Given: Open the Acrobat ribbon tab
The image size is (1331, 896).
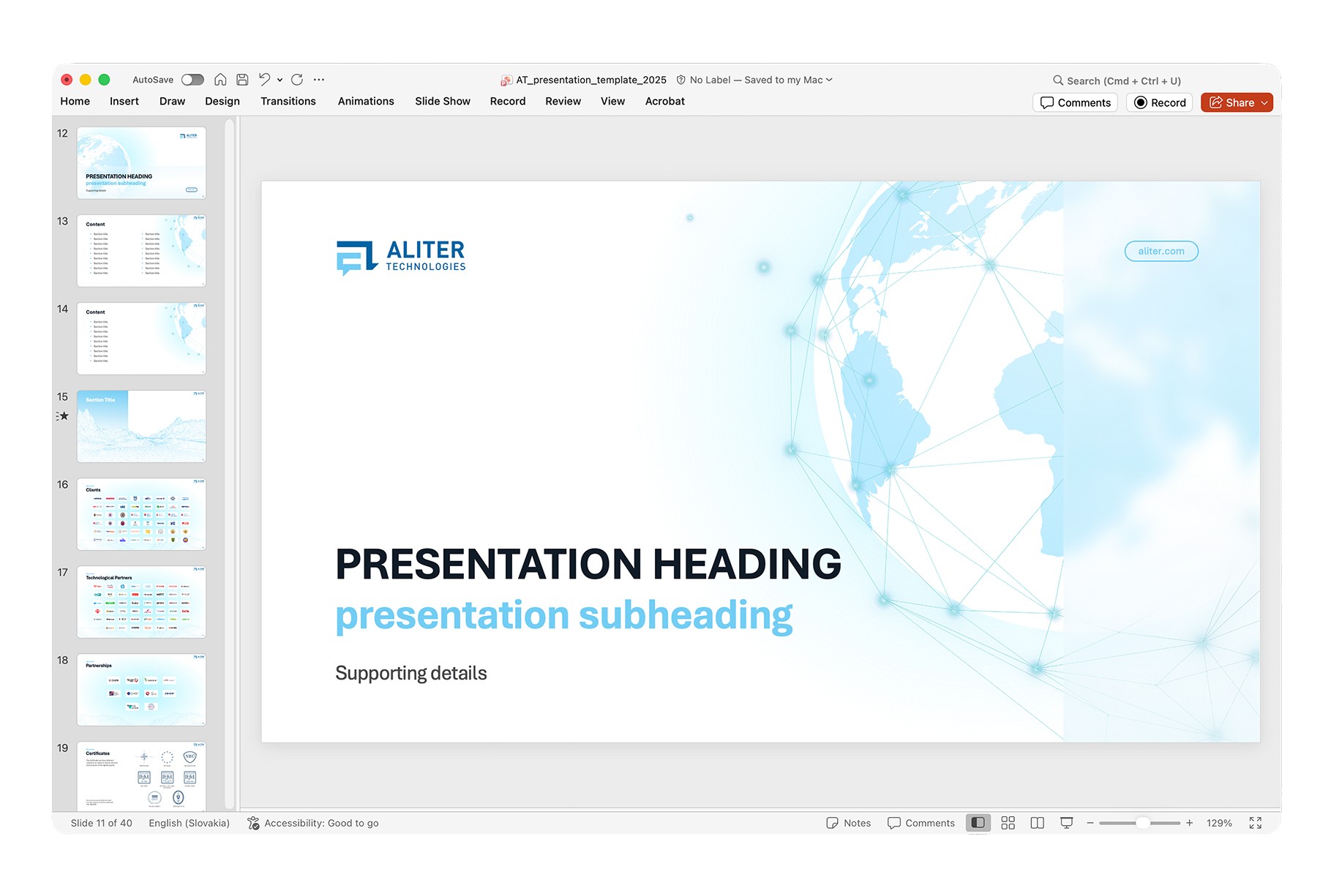Looking at the screenshot, I should click(665, 101).
